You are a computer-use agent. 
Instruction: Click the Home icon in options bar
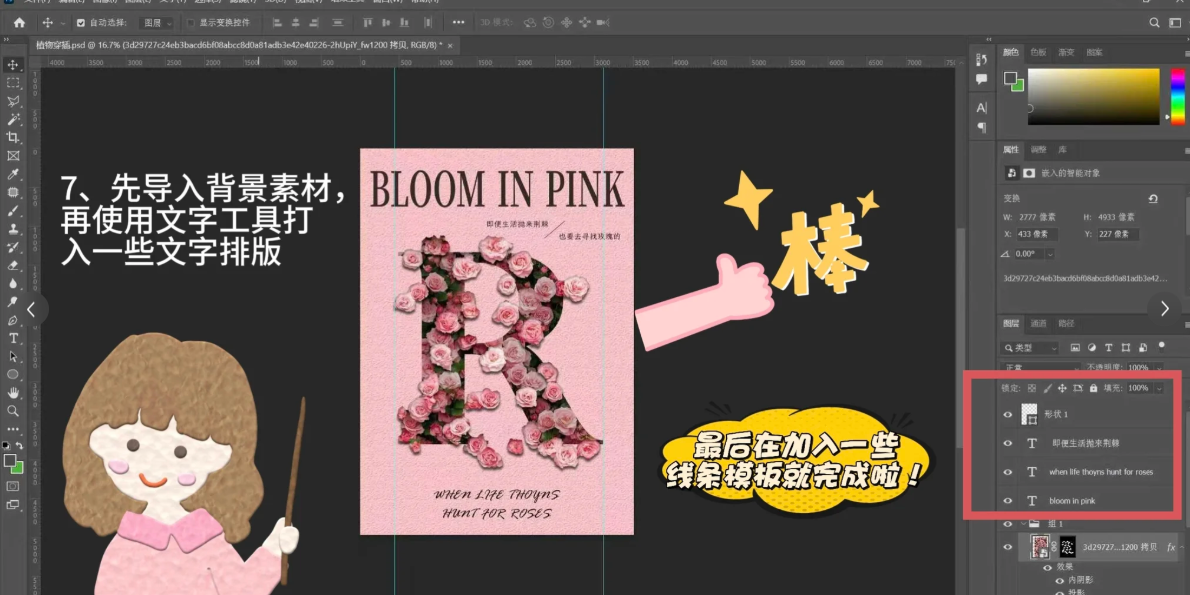point(18,22)
